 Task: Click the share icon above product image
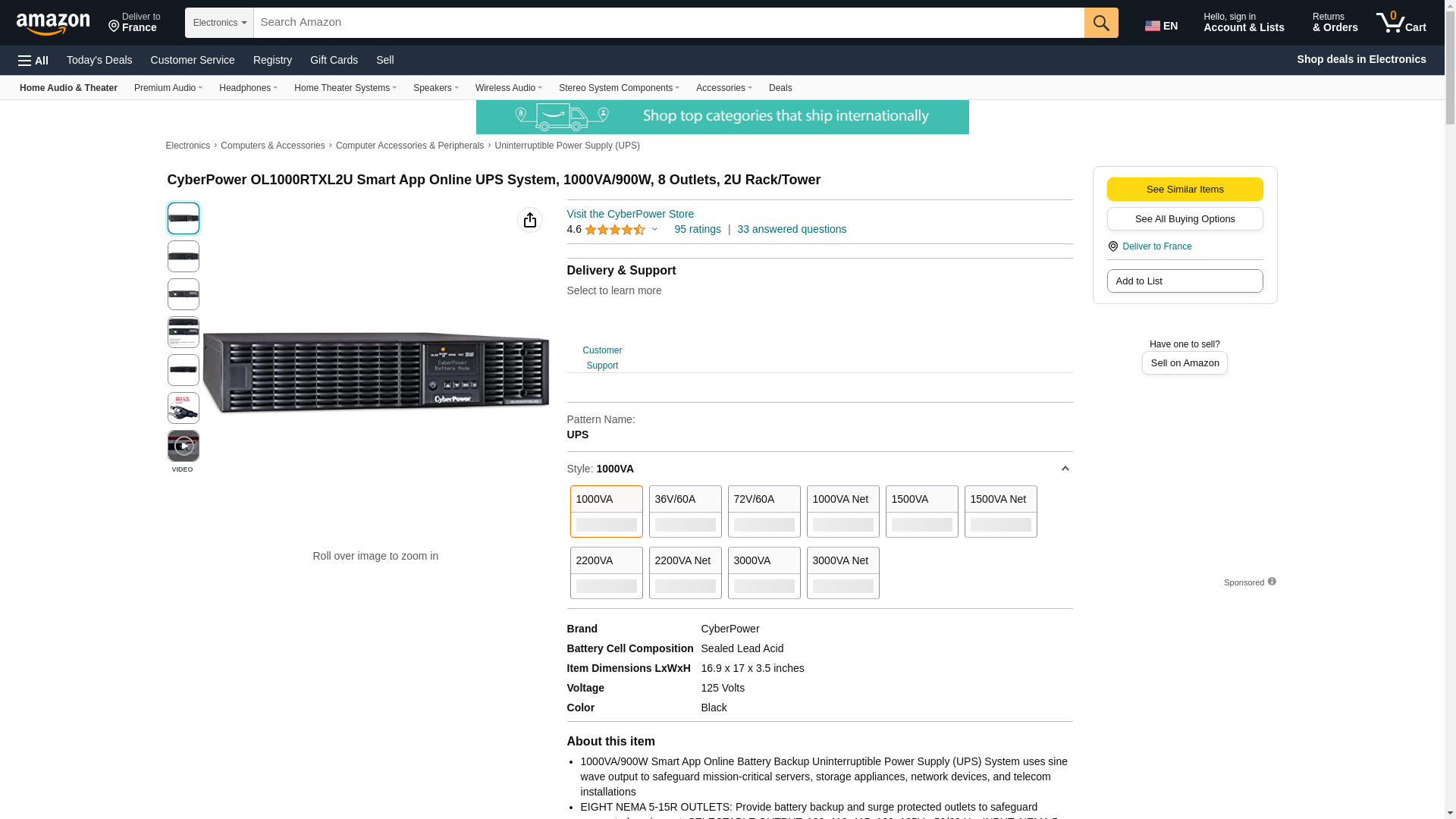[529, 220]
